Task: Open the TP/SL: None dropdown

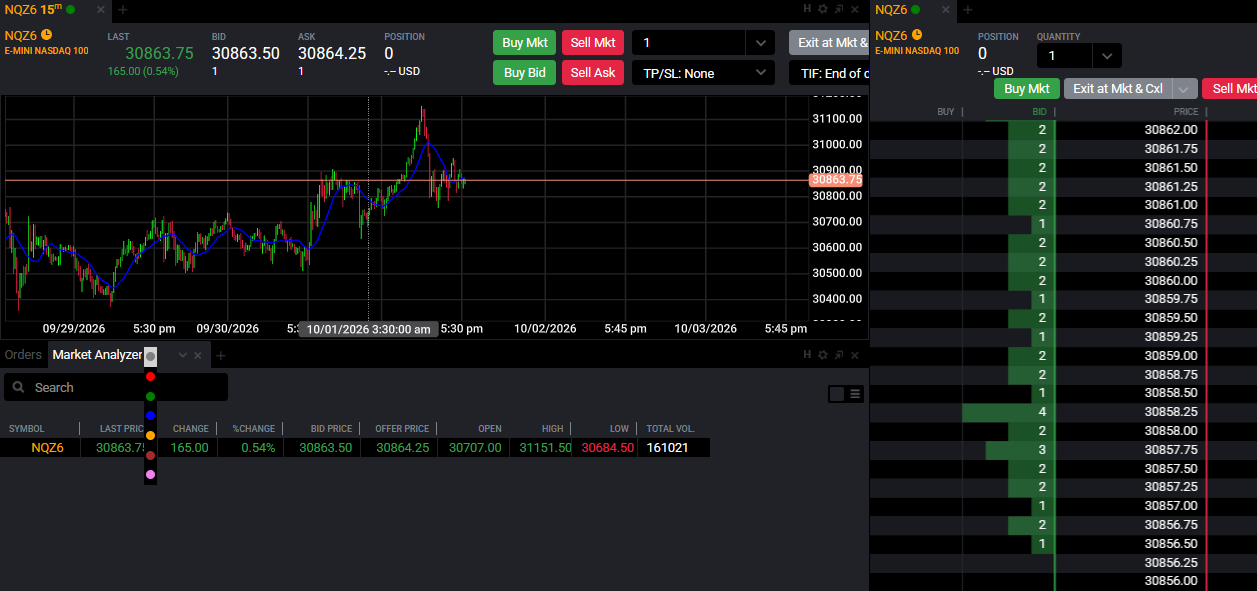Action: 703,73
